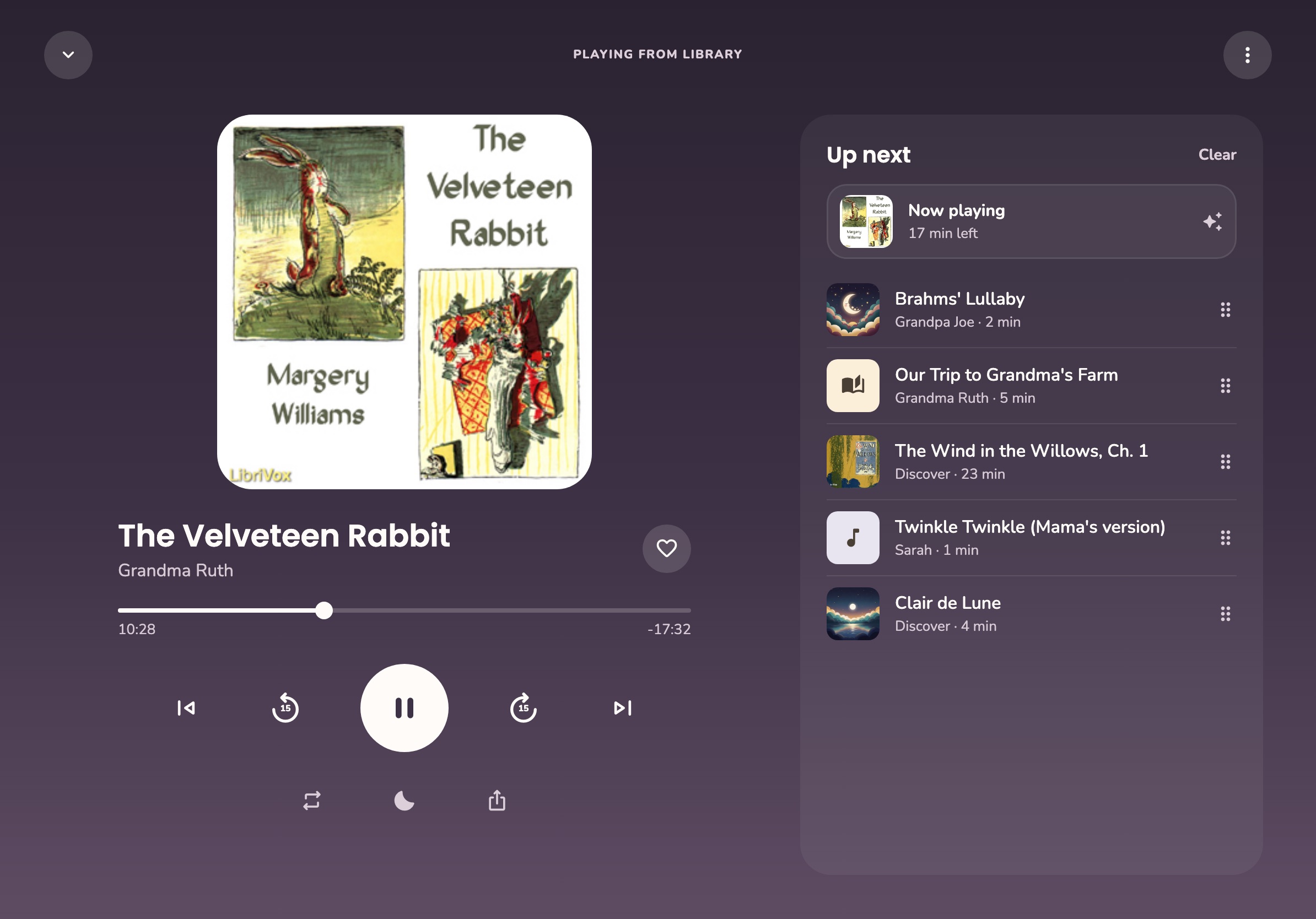Click the Grandma Ruth narrator name
This screenshot has height=919, width=1316.
[175, 570]
